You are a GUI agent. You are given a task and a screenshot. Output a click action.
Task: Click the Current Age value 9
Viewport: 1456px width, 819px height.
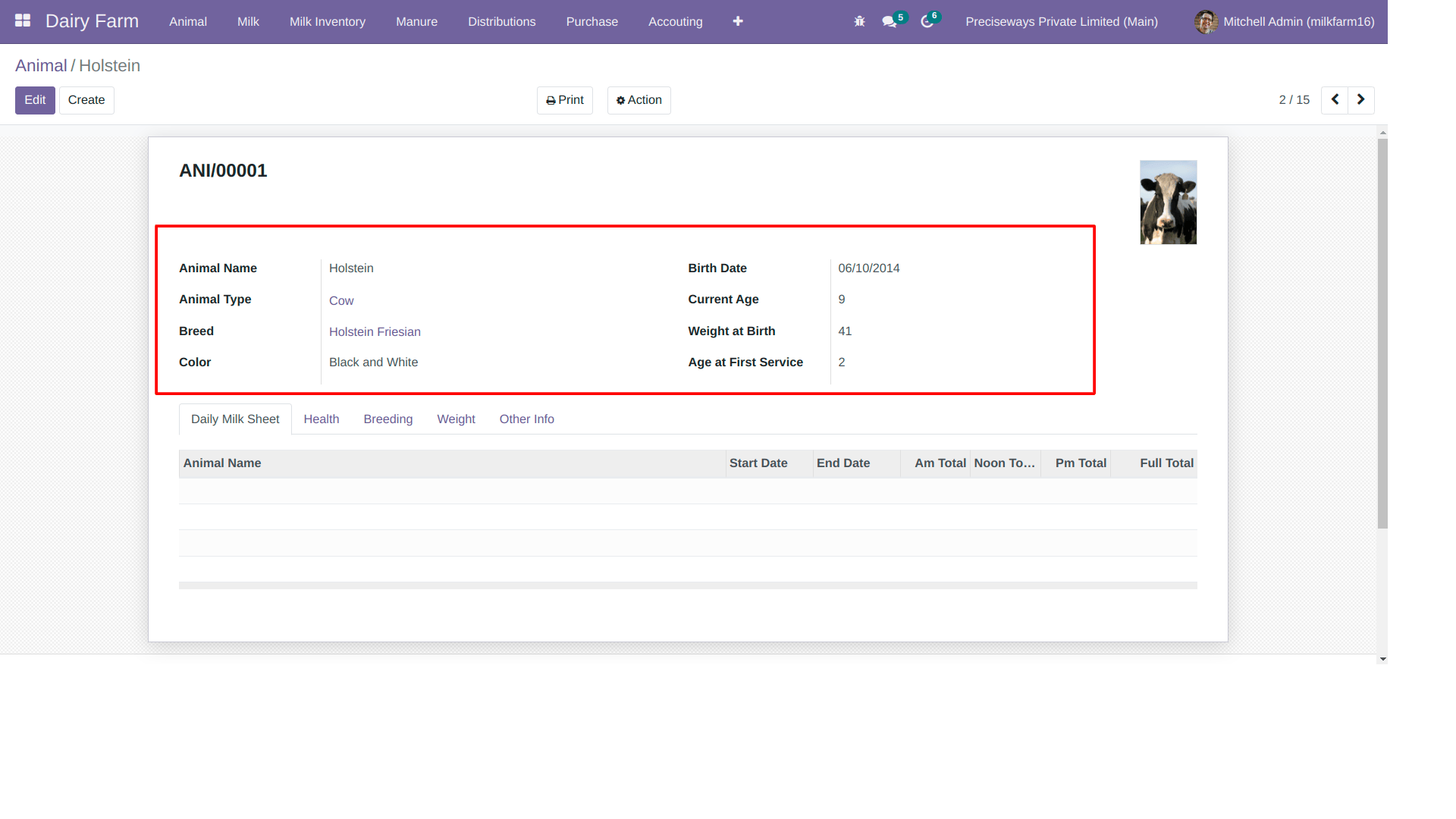tap(842, 300)
